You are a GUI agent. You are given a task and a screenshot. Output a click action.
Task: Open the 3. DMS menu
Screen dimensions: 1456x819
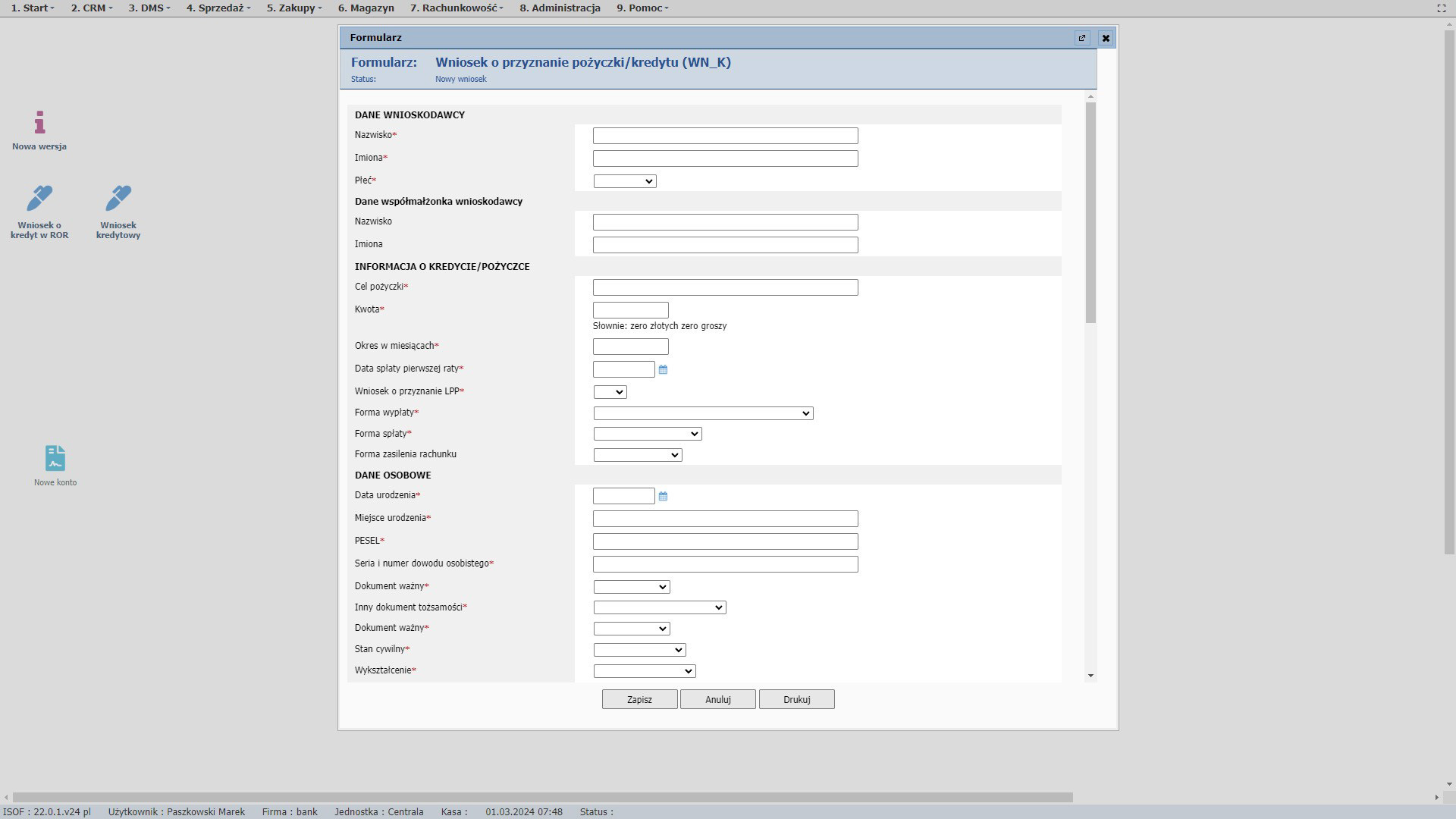[149, 8]
